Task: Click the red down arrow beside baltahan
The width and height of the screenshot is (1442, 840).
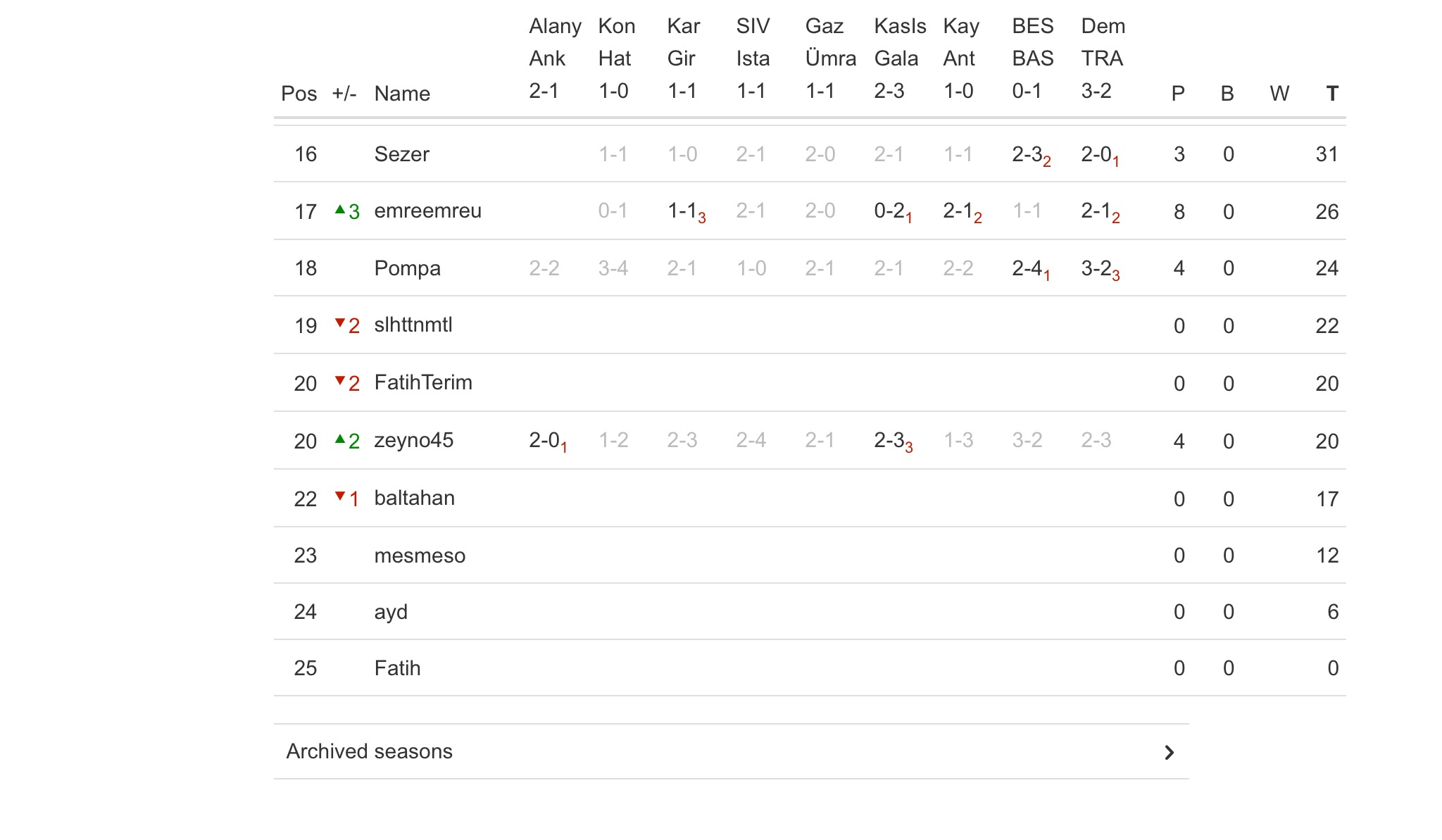Action: (340, 496)
